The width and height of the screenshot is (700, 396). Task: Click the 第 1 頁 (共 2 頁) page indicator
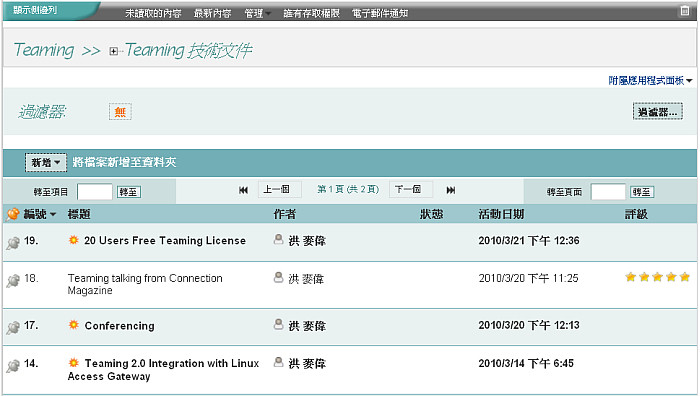pos(348,189)
